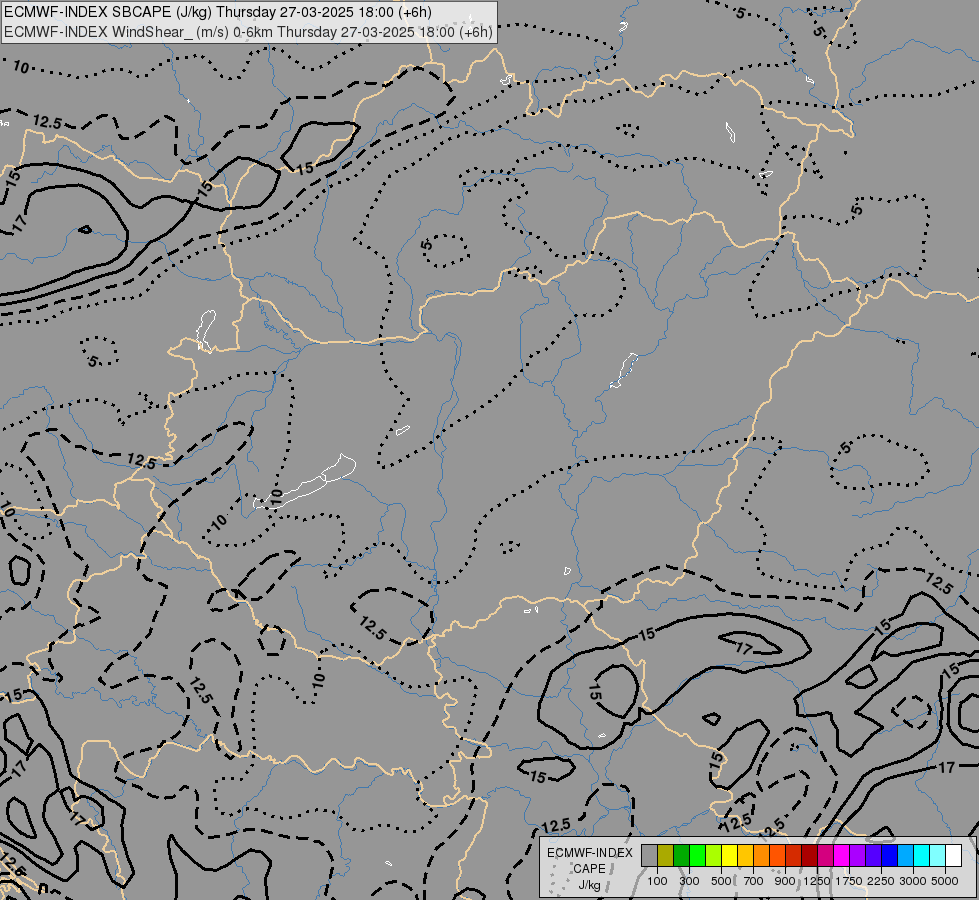Click the legend J/kg unit label
Viewport: 979px width, 900px height.
click(x=589, y=885)
